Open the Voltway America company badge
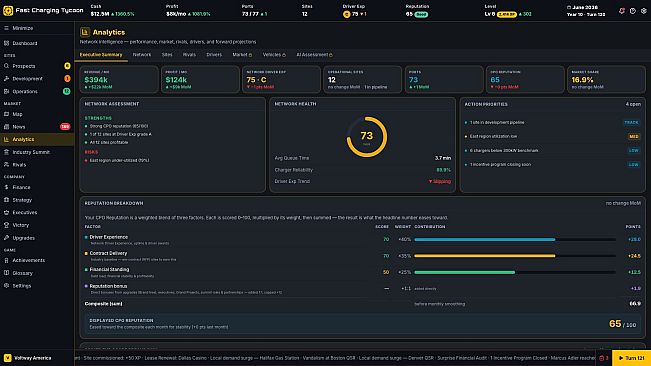The height and width of the screenshot is (366, 651). [28, 358]
